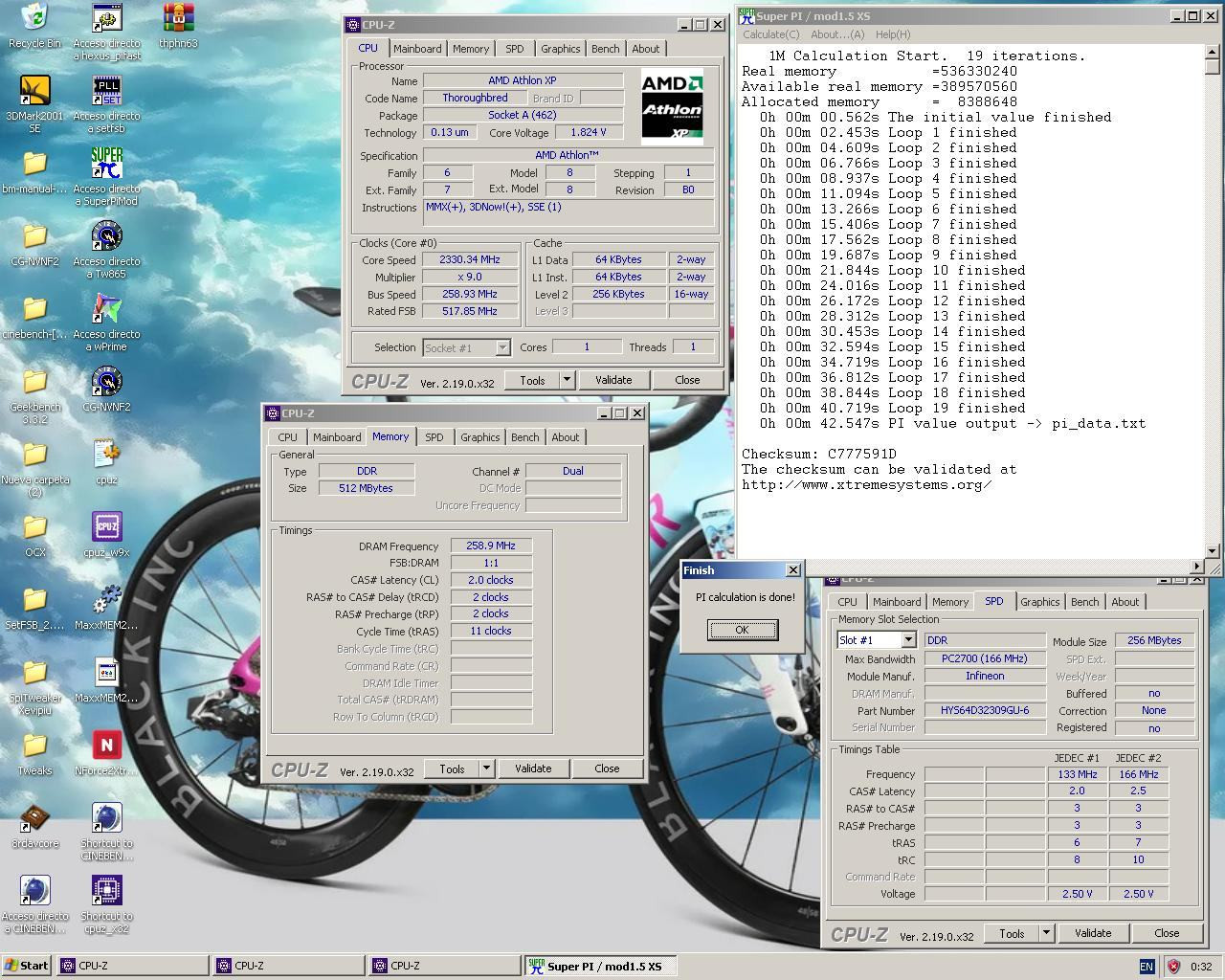Click the Code Name value Thoroughbred
Image resolution: width=1225 pixels, height=980 pixels.
(475, 98)
